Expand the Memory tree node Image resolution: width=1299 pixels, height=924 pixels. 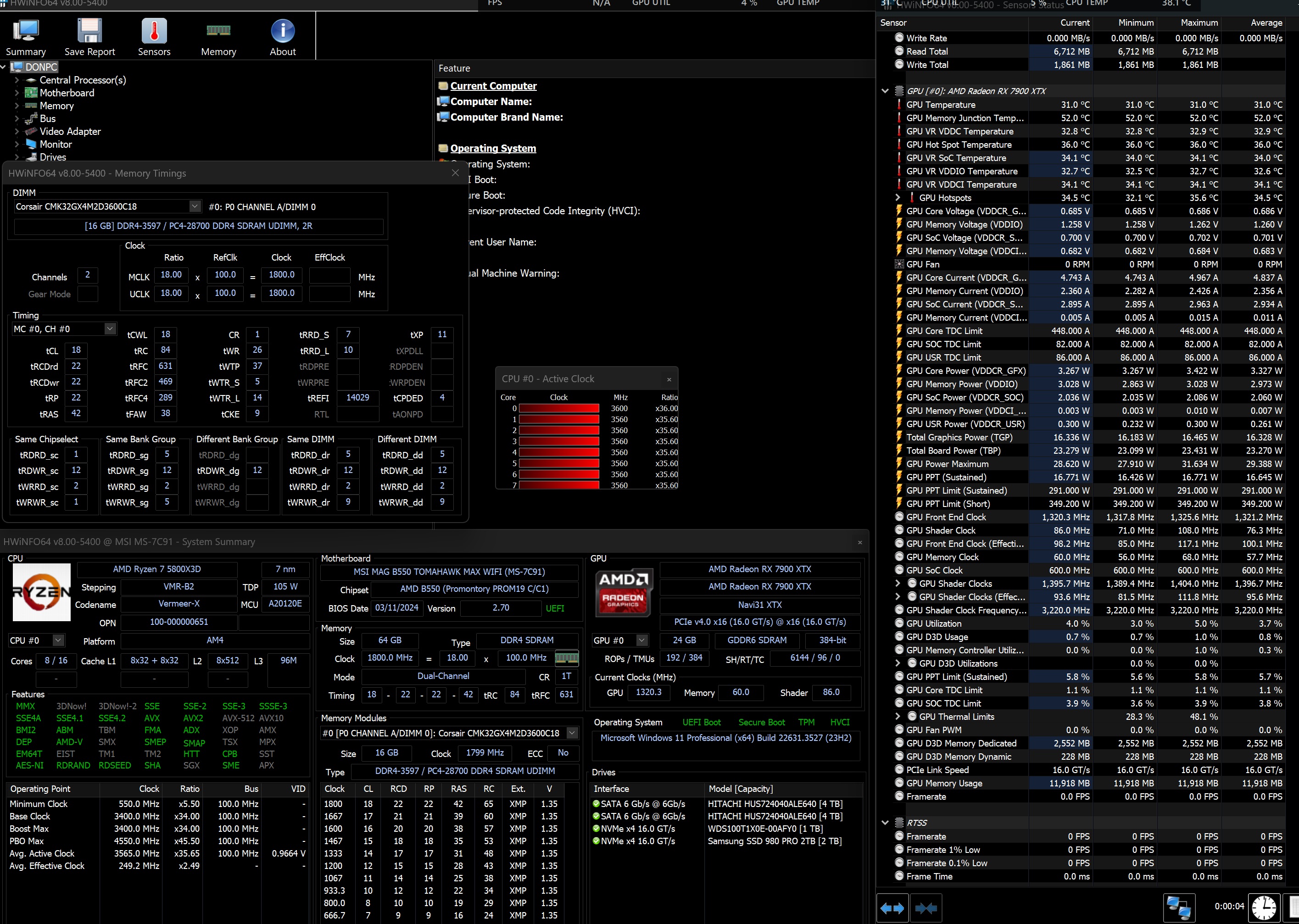coord(17,106)
